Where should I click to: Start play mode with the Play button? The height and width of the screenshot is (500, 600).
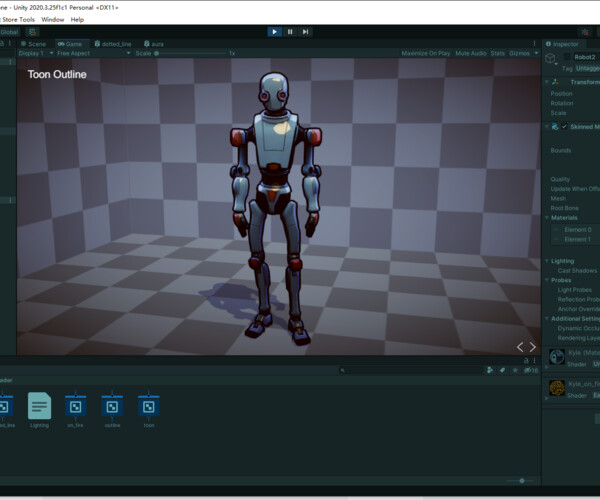tap(274, 32)
